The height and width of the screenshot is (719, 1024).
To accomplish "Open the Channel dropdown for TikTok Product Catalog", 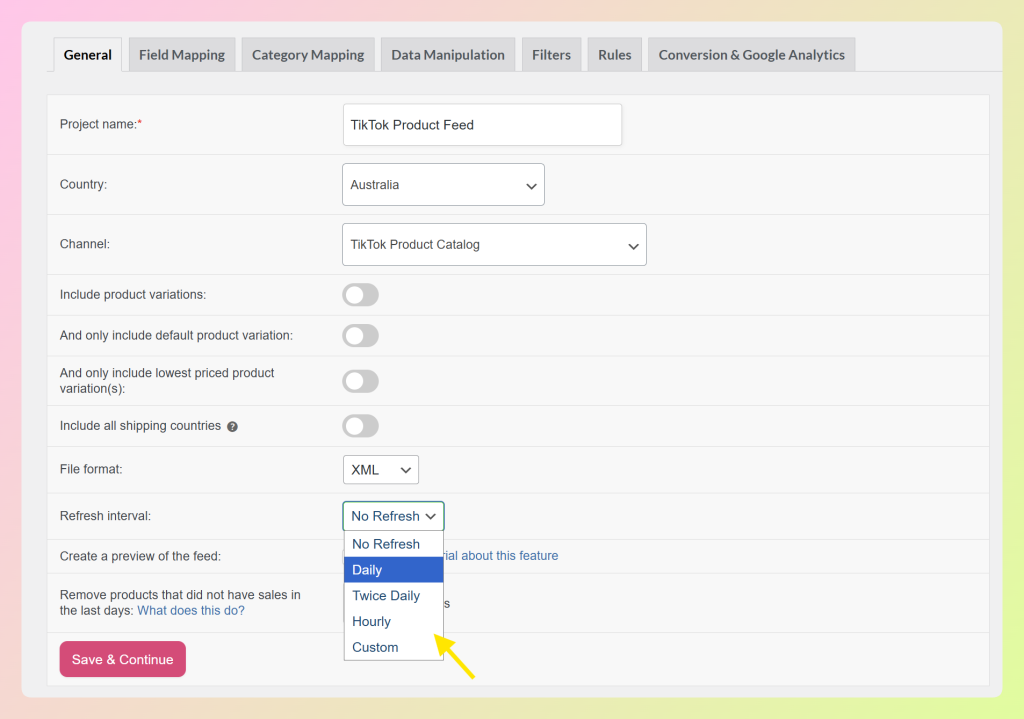I will (x=494, y=244).
